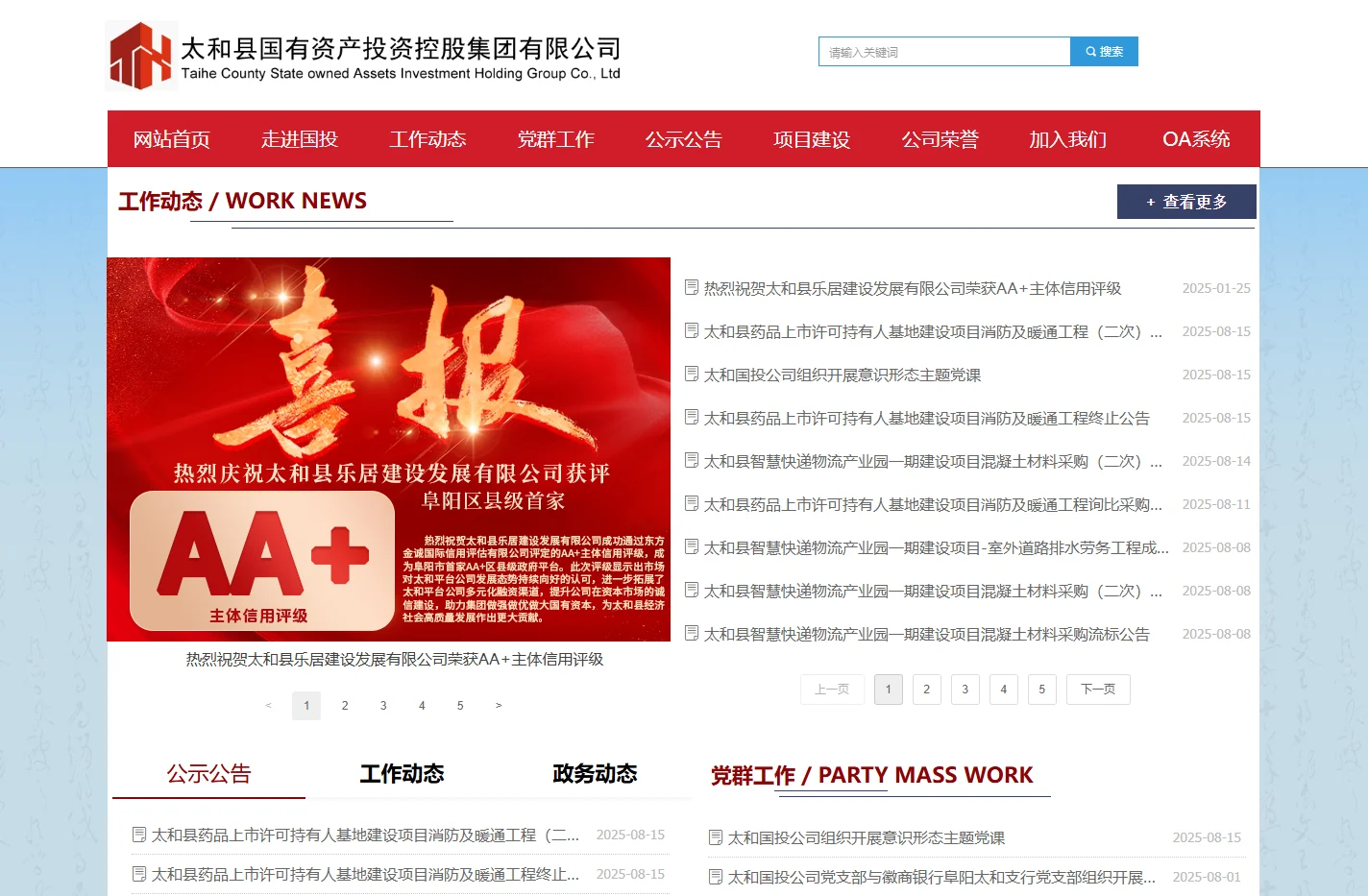Viewport: 1368px width, 896px height.
Task: Click the 上一页 pagination button
Action: pyautogui.click(x=832, y=690)
